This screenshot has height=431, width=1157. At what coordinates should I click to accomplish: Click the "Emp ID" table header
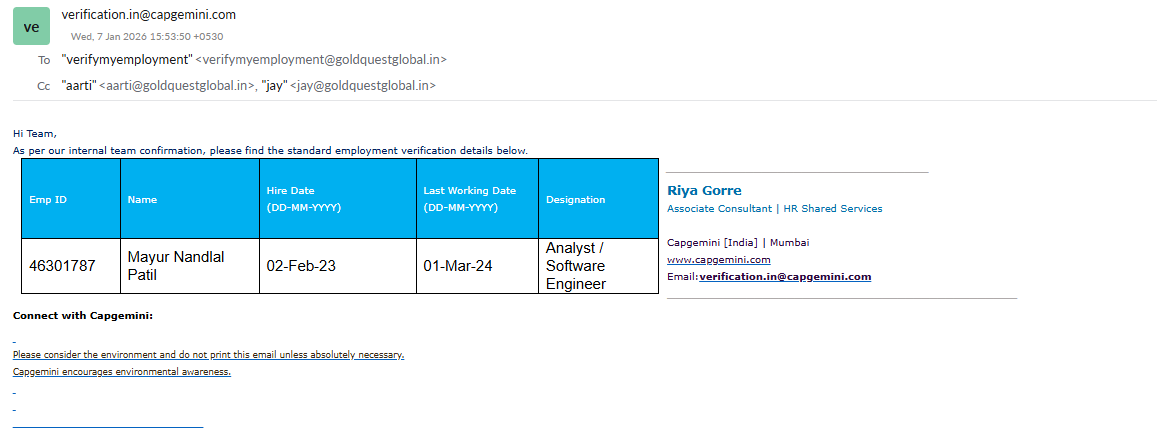point(48,199)
